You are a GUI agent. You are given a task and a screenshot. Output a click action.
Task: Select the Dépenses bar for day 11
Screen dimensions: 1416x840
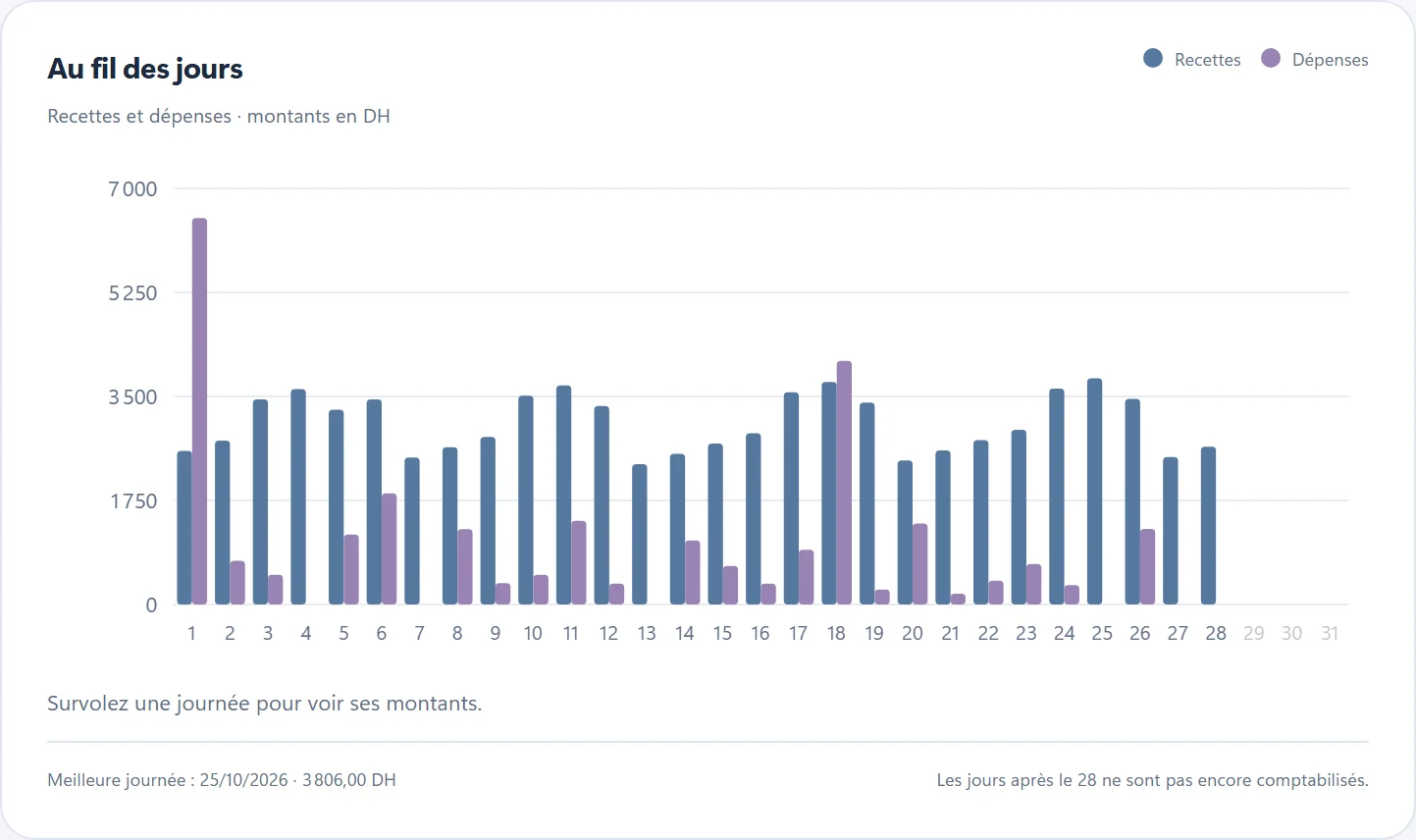[x=579, y=562]
